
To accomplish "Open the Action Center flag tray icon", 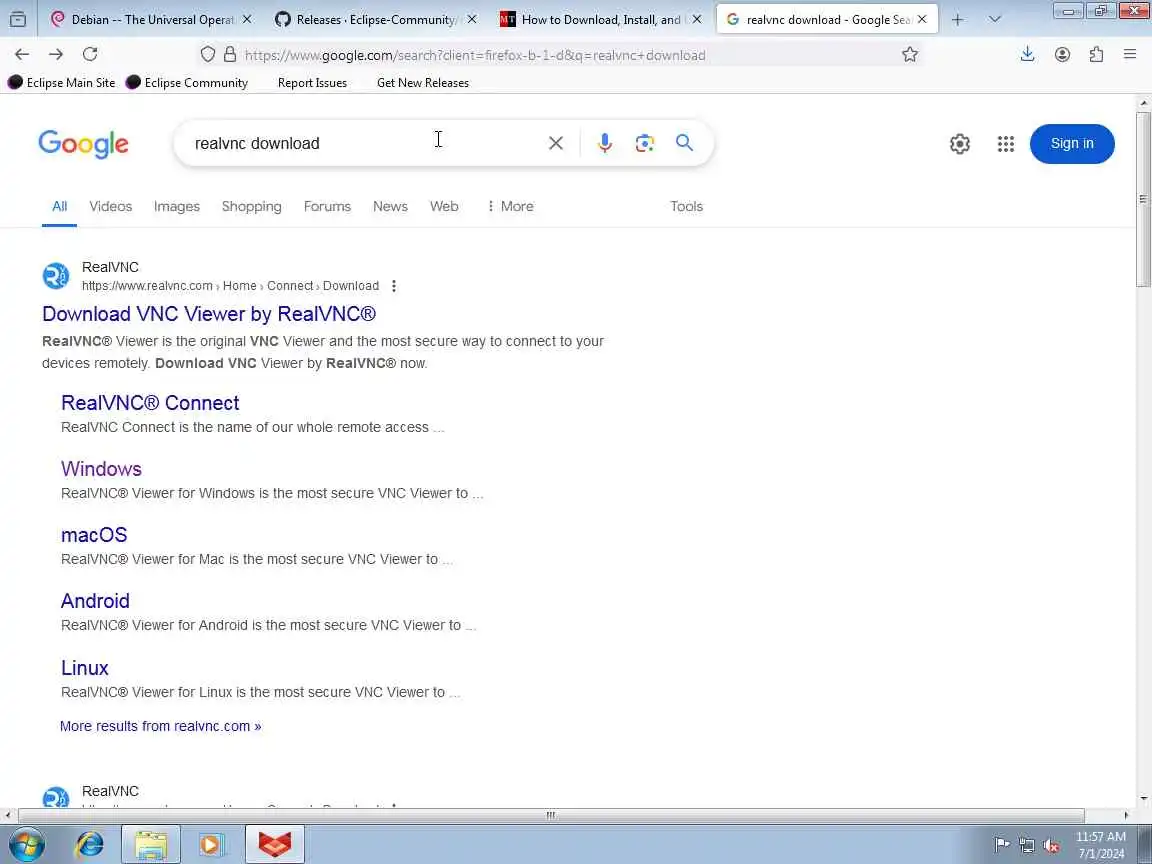I will [x=1001, y=846].
